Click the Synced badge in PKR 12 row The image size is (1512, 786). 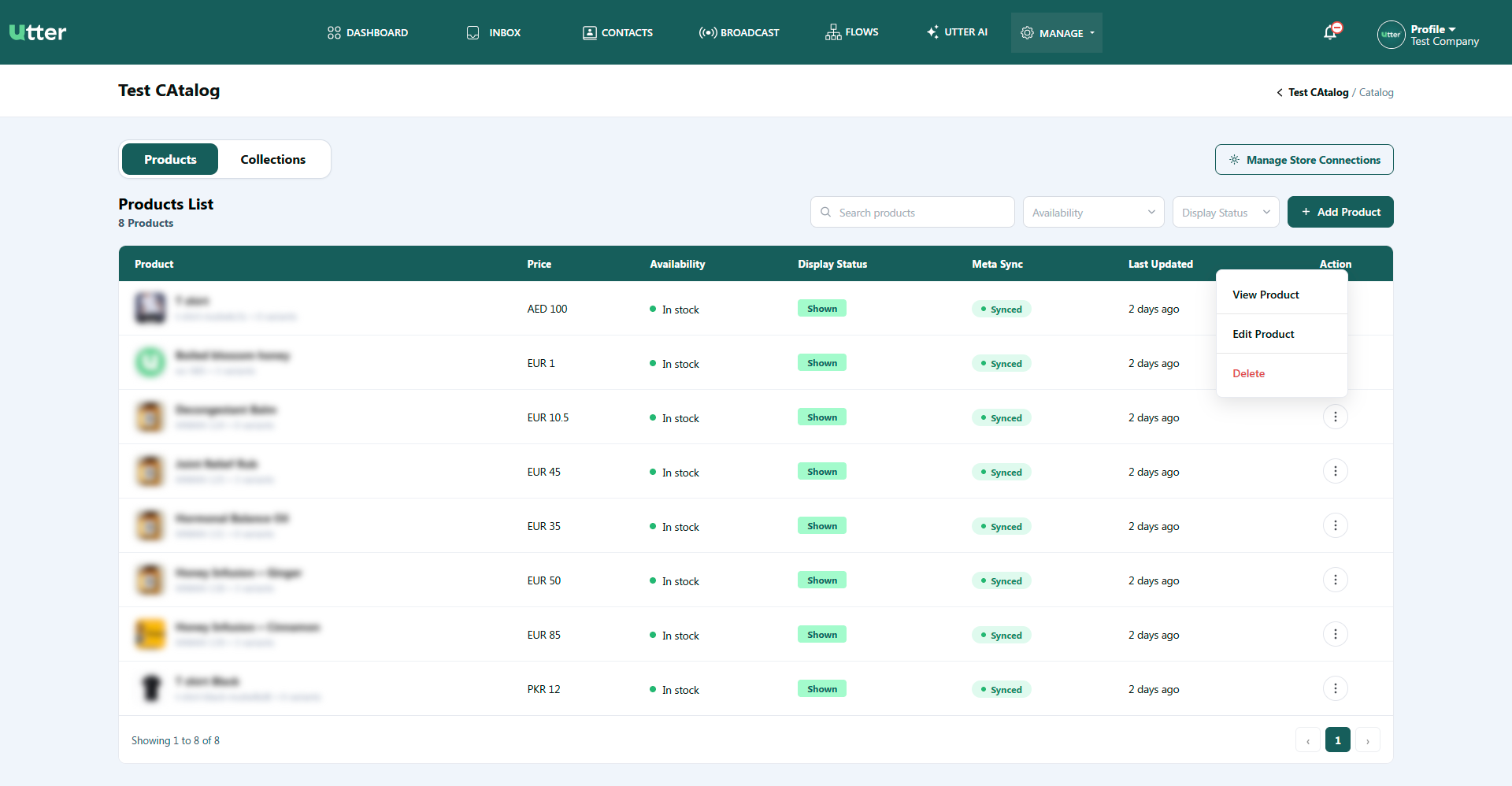(x=1001, y=690)
